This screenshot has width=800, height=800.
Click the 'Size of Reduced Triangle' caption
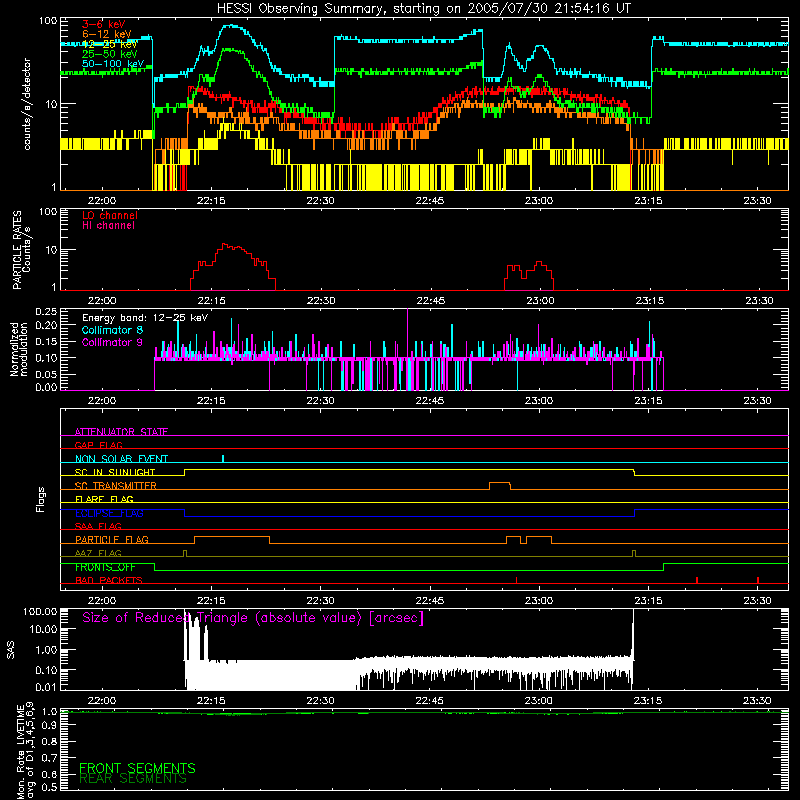point(253,618)
